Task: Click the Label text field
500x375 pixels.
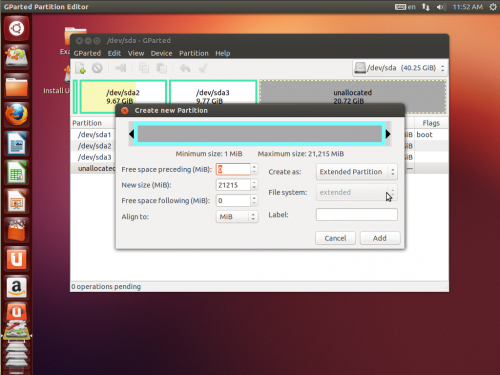Action: [x=357, y=215]
